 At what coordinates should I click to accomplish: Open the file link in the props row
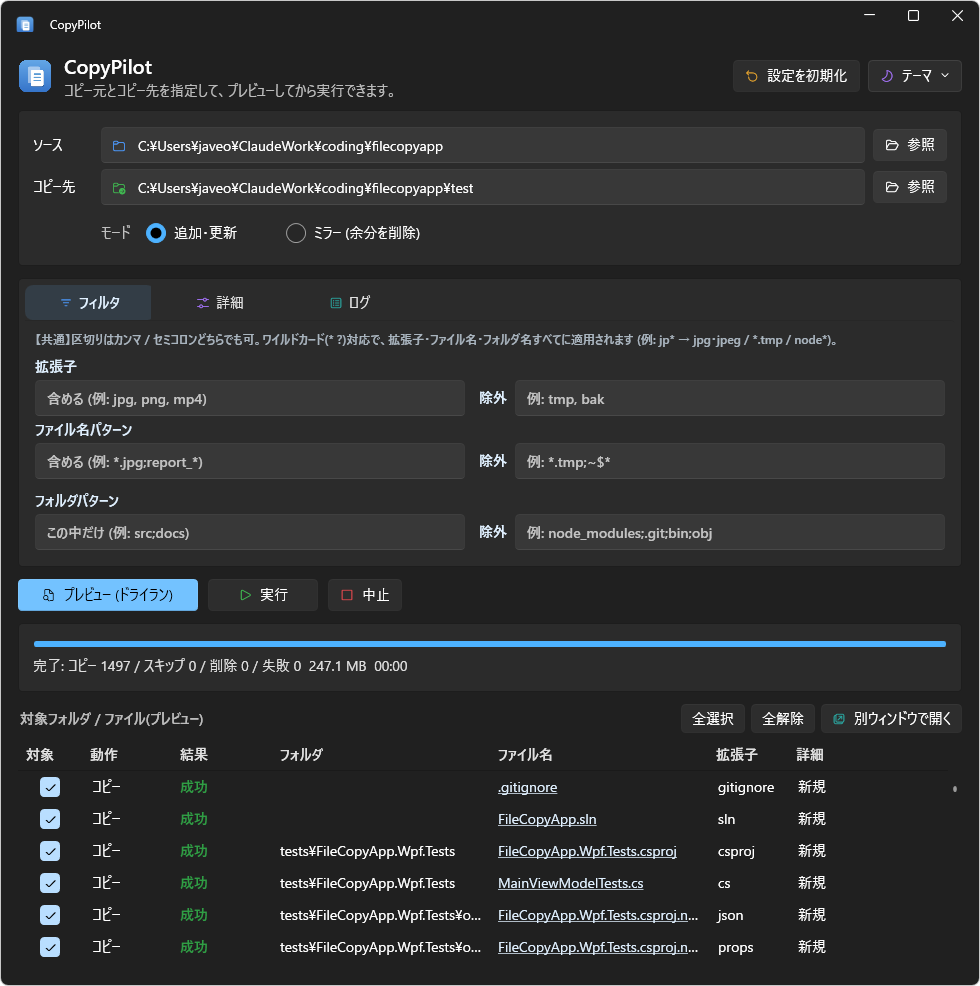tap(598, 948)
